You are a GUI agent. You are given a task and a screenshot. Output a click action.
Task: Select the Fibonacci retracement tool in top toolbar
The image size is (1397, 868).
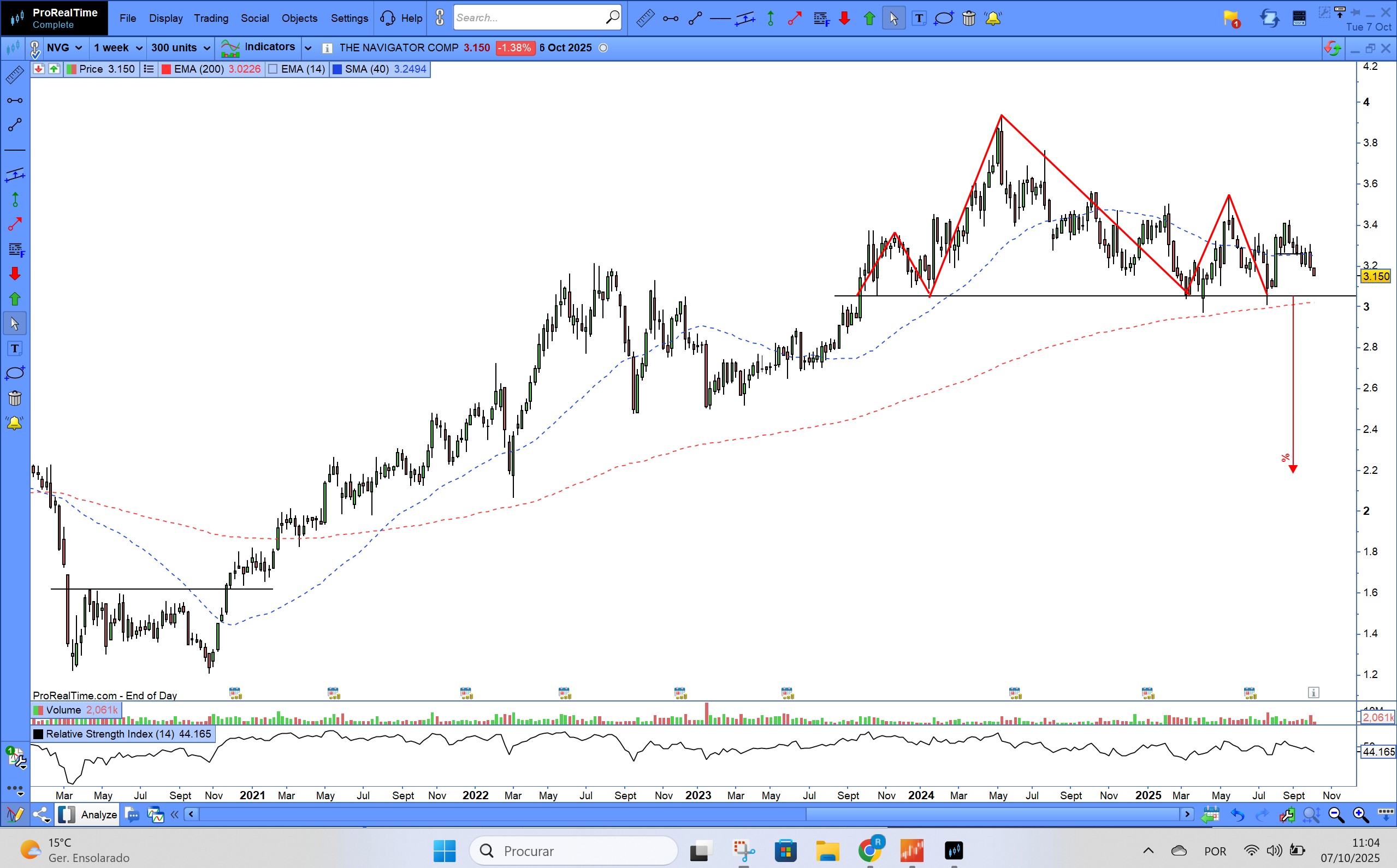tap(821, 19)
